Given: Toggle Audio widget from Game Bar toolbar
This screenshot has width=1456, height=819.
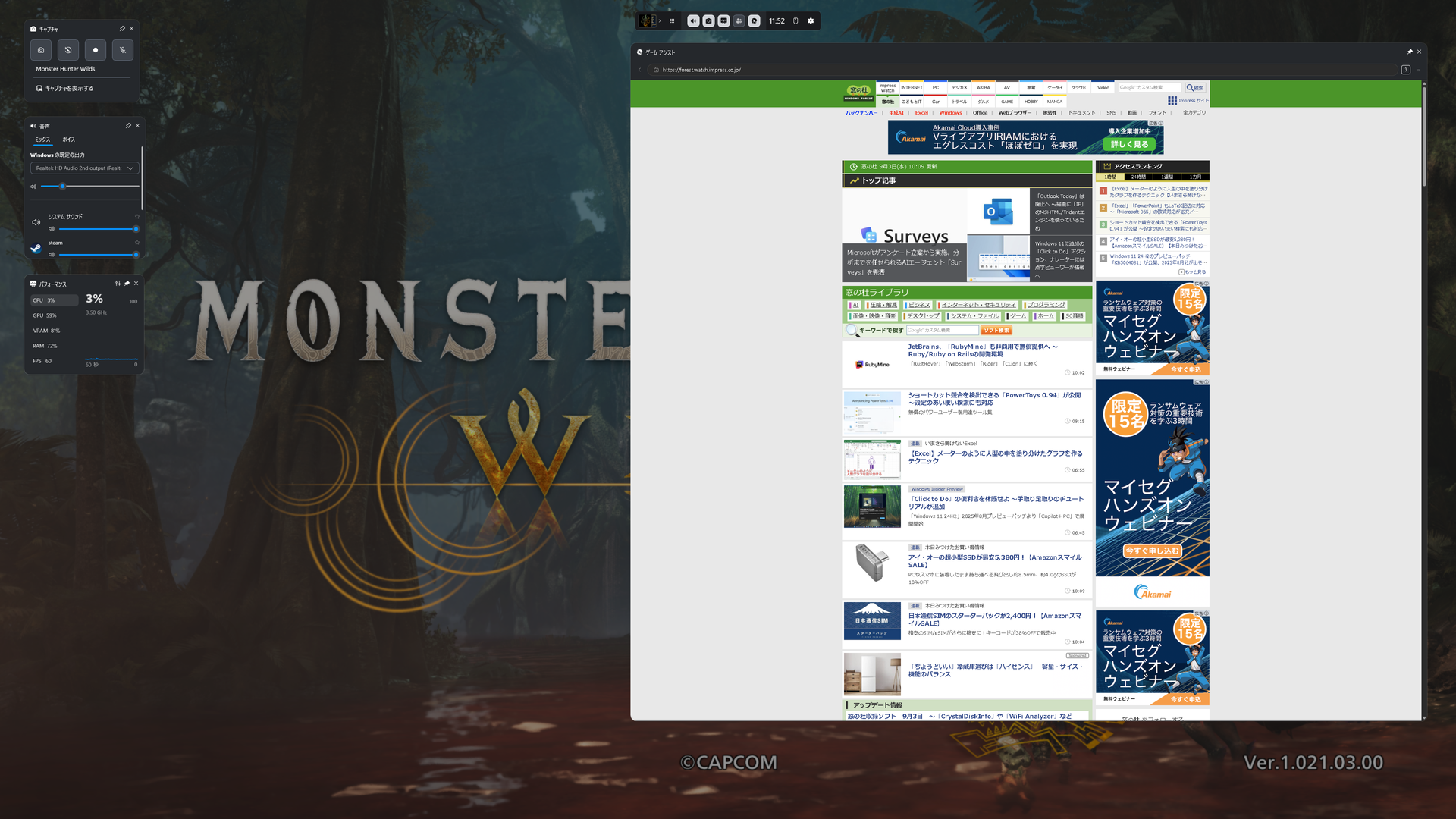Looking at the screenshot, I should pyautogui.click(x=693, y=21).
